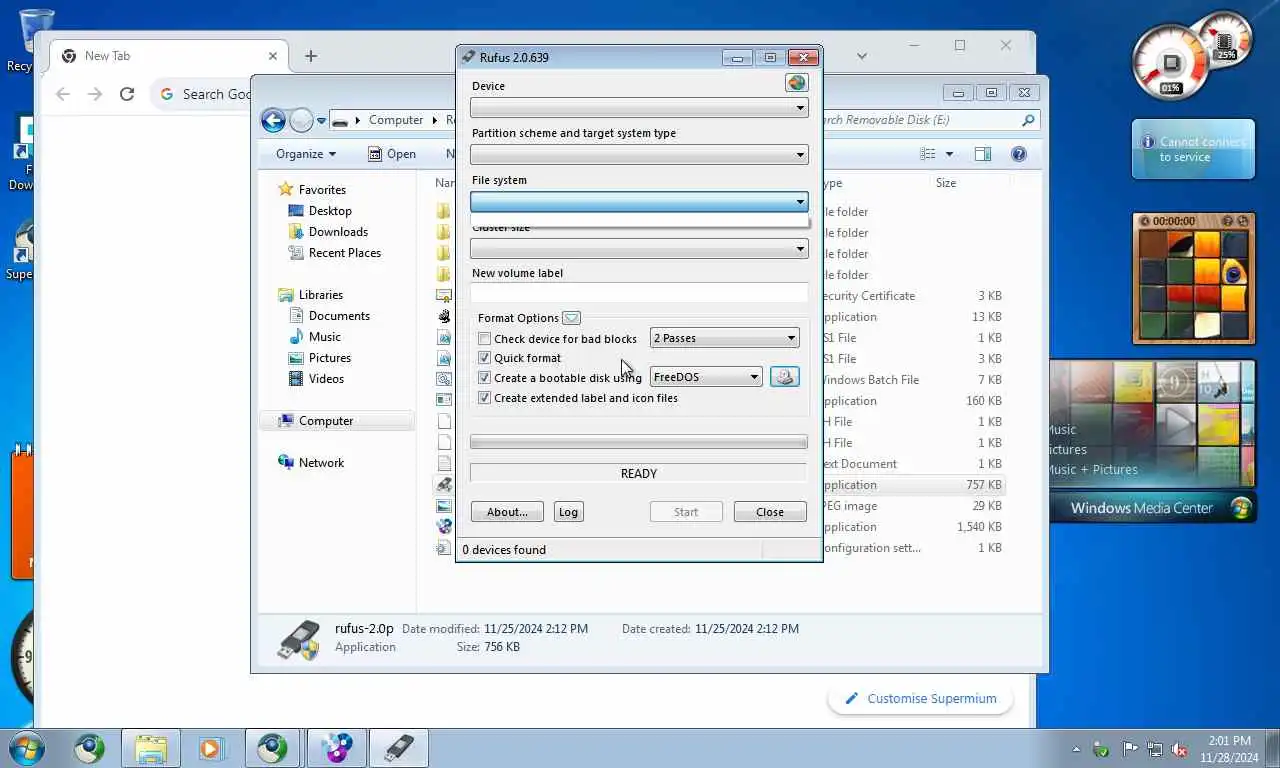Open the Rufus Log button
The width and height of the screenshot is (1280, 768).
click(x=568, y=512)
